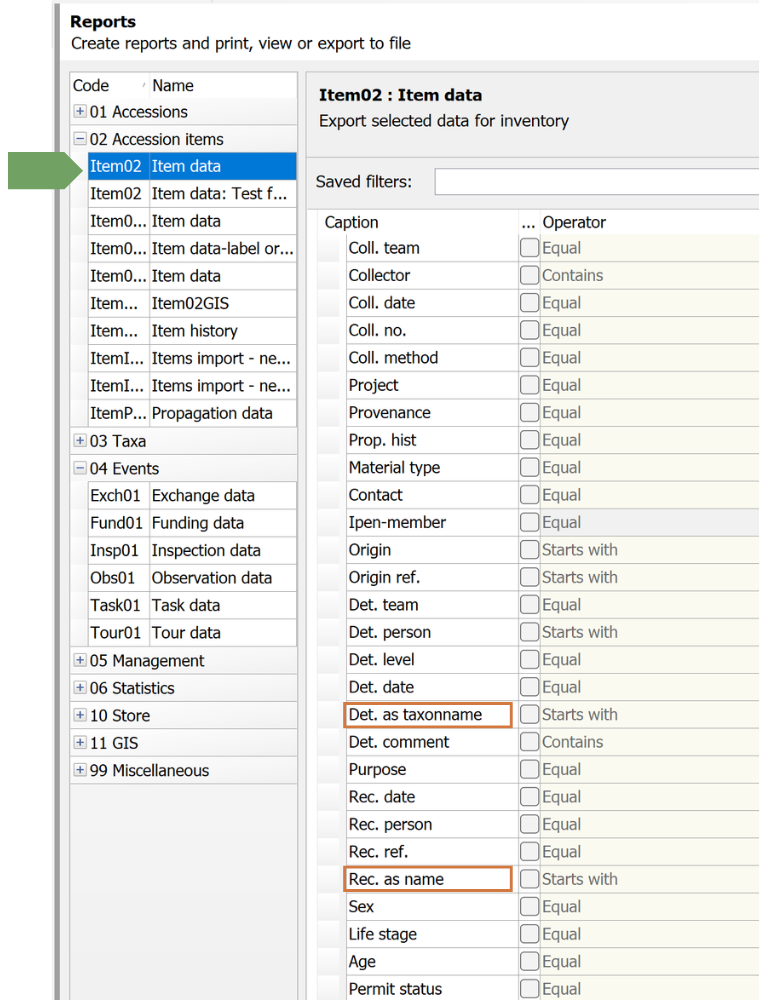Click the Det. date caption cell
This screenshot has height=1000, width=759.
(x=431, y=686)
